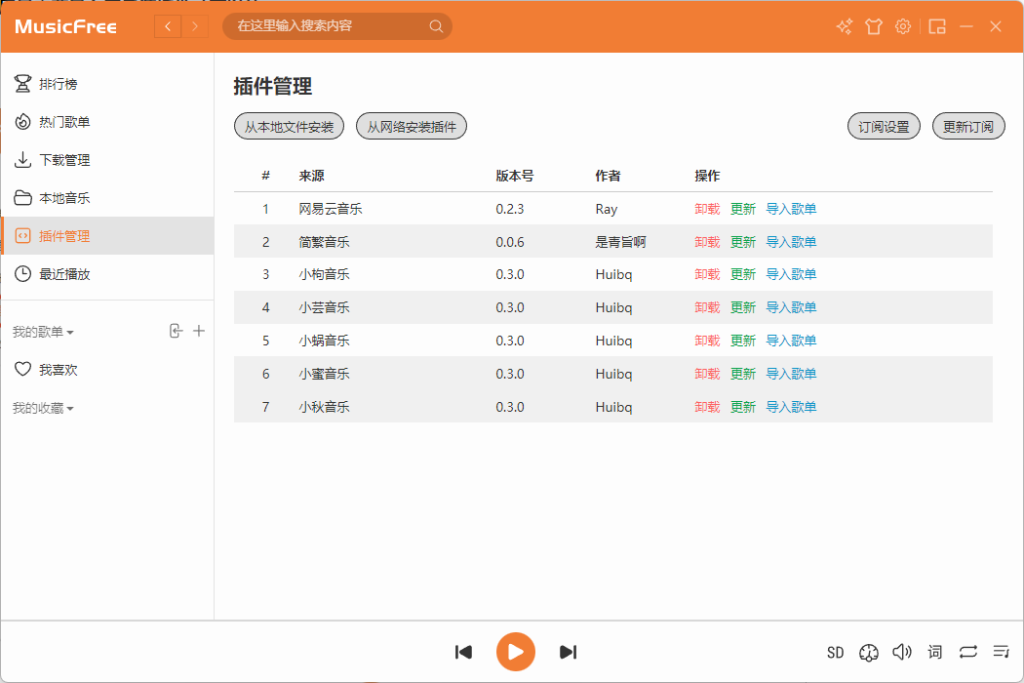The height and width of the screenshot is (683, 1024).
Task: Click the 0.2.3 version cell
Action: click(x=510, y=209)
